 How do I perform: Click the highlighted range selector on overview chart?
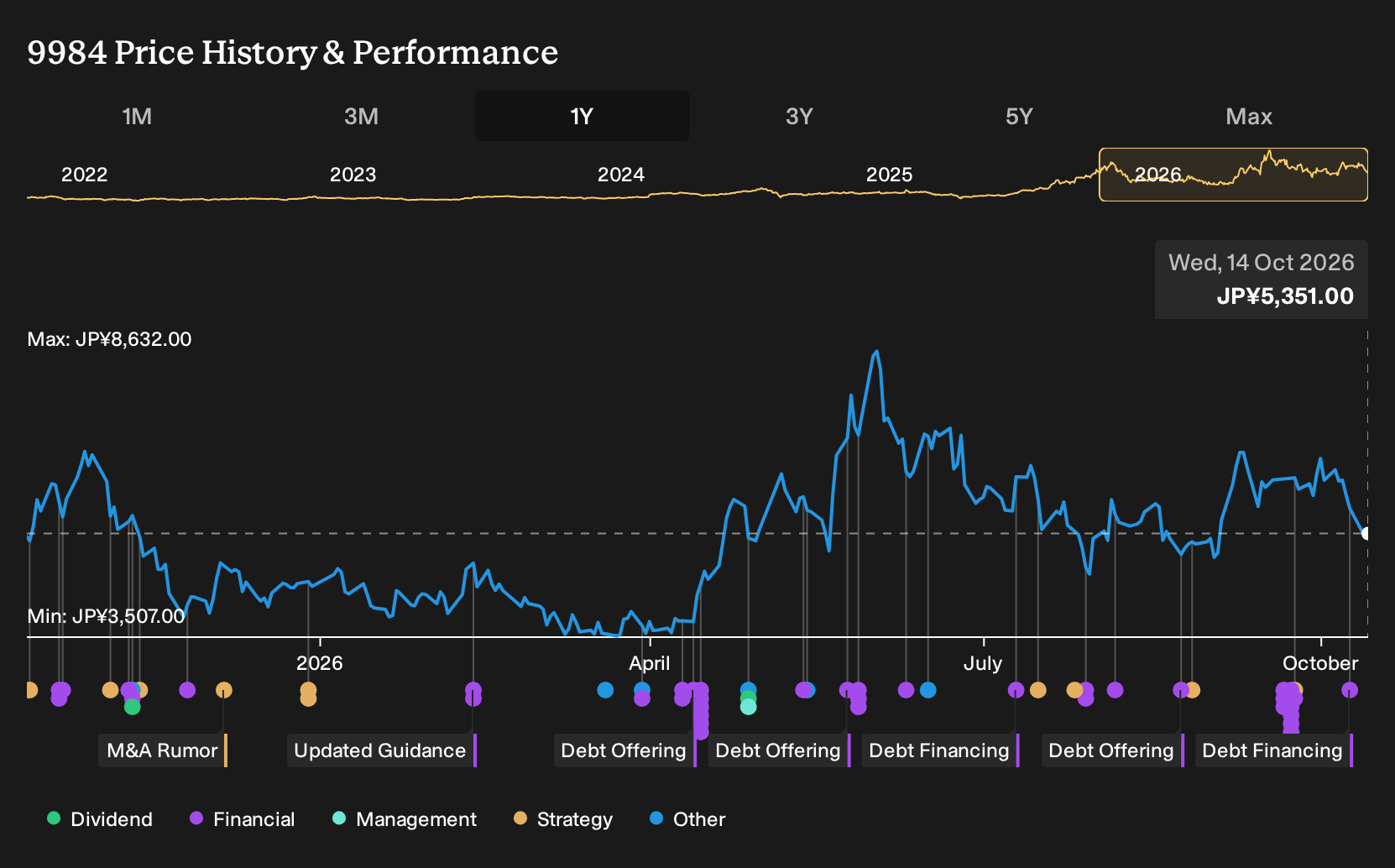pos(1233,175)
